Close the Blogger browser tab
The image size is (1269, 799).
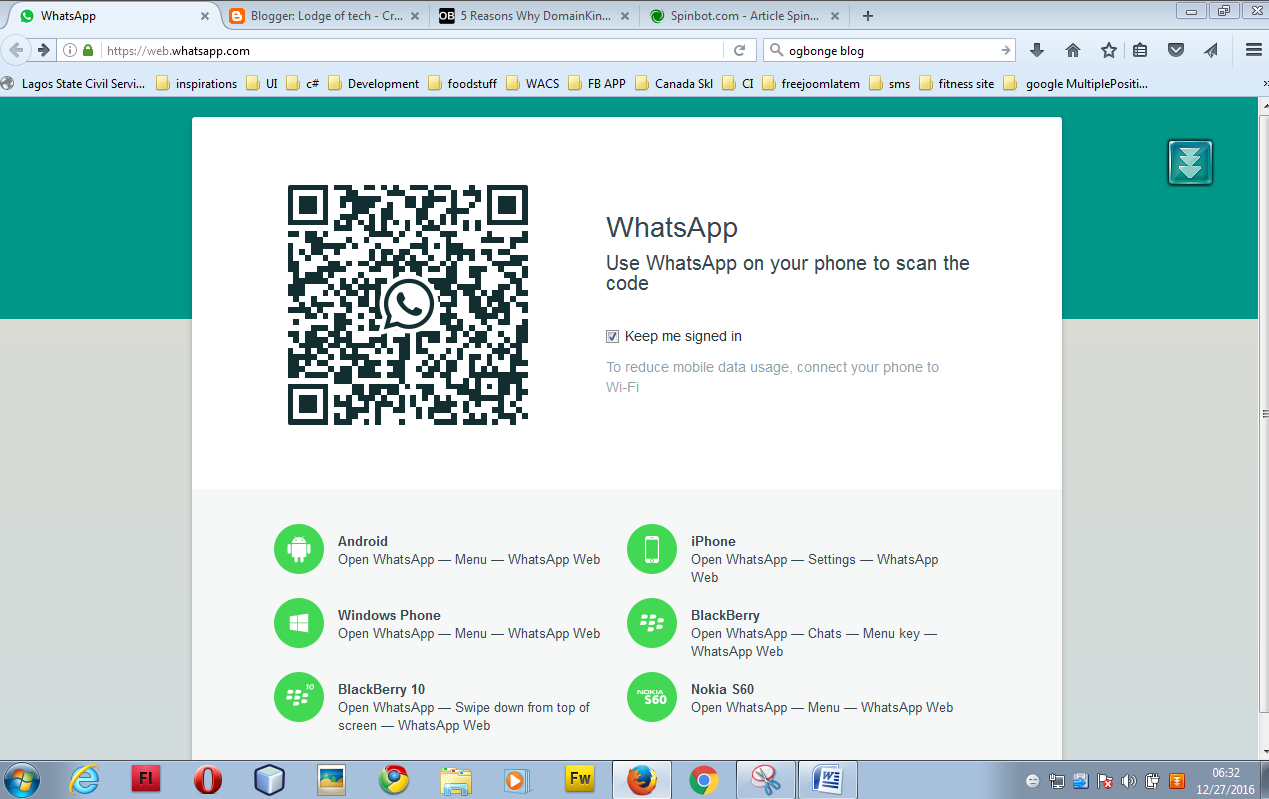(x=416, y=16)
